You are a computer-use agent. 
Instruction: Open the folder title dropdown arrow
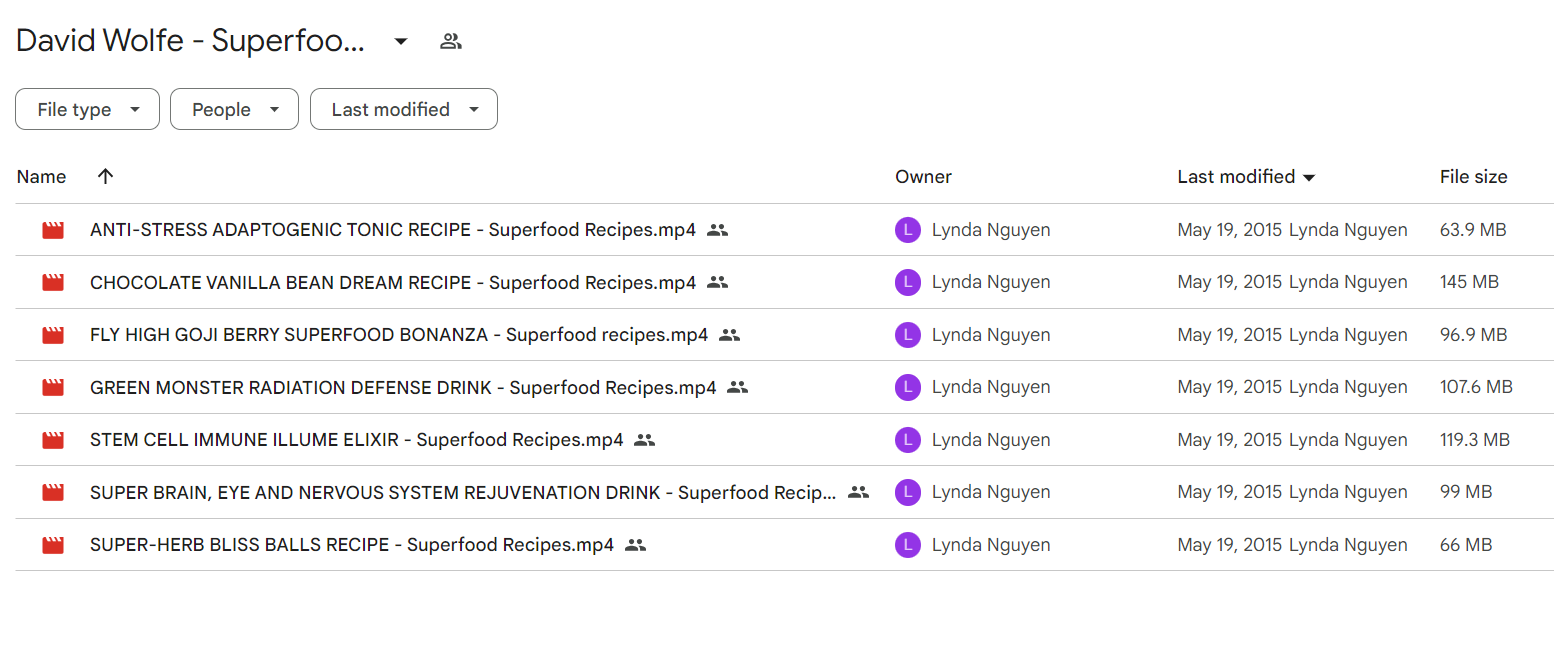tap(400, 41)
